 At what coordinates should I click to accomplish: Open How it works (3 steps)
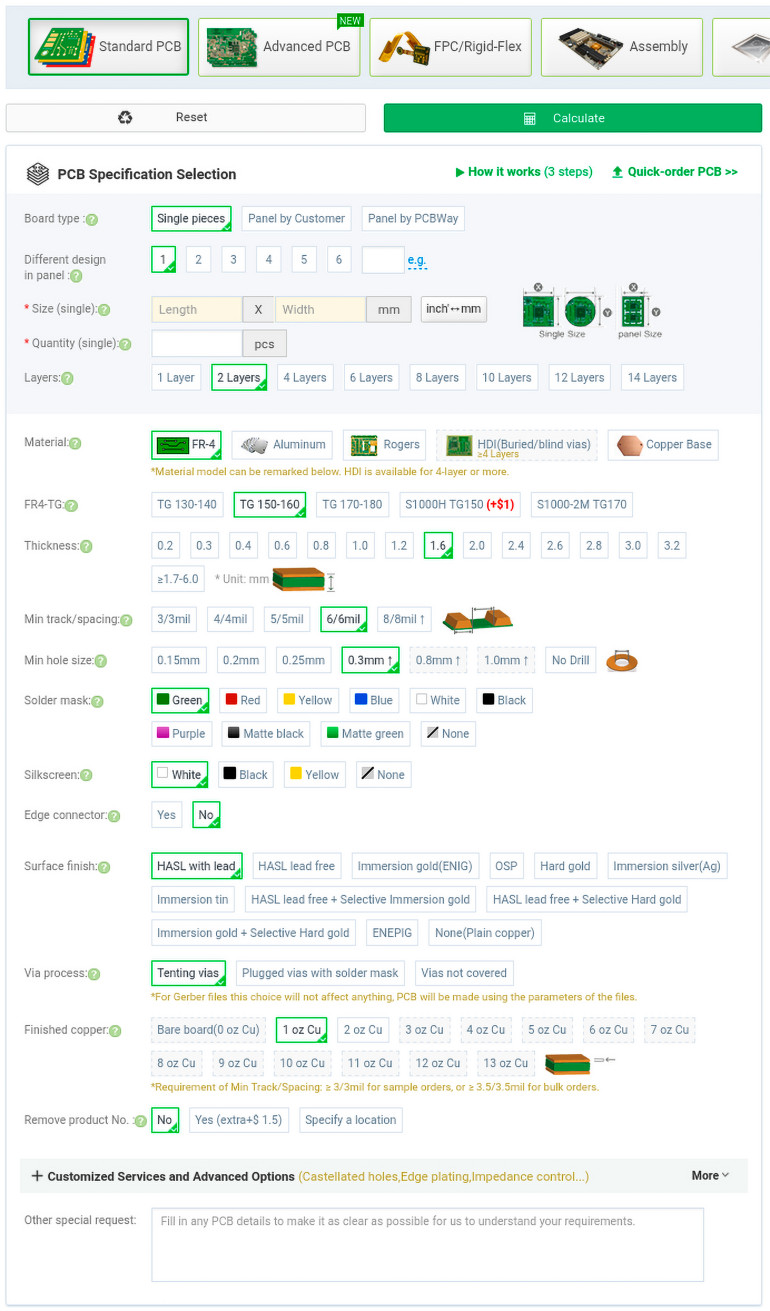524,172
